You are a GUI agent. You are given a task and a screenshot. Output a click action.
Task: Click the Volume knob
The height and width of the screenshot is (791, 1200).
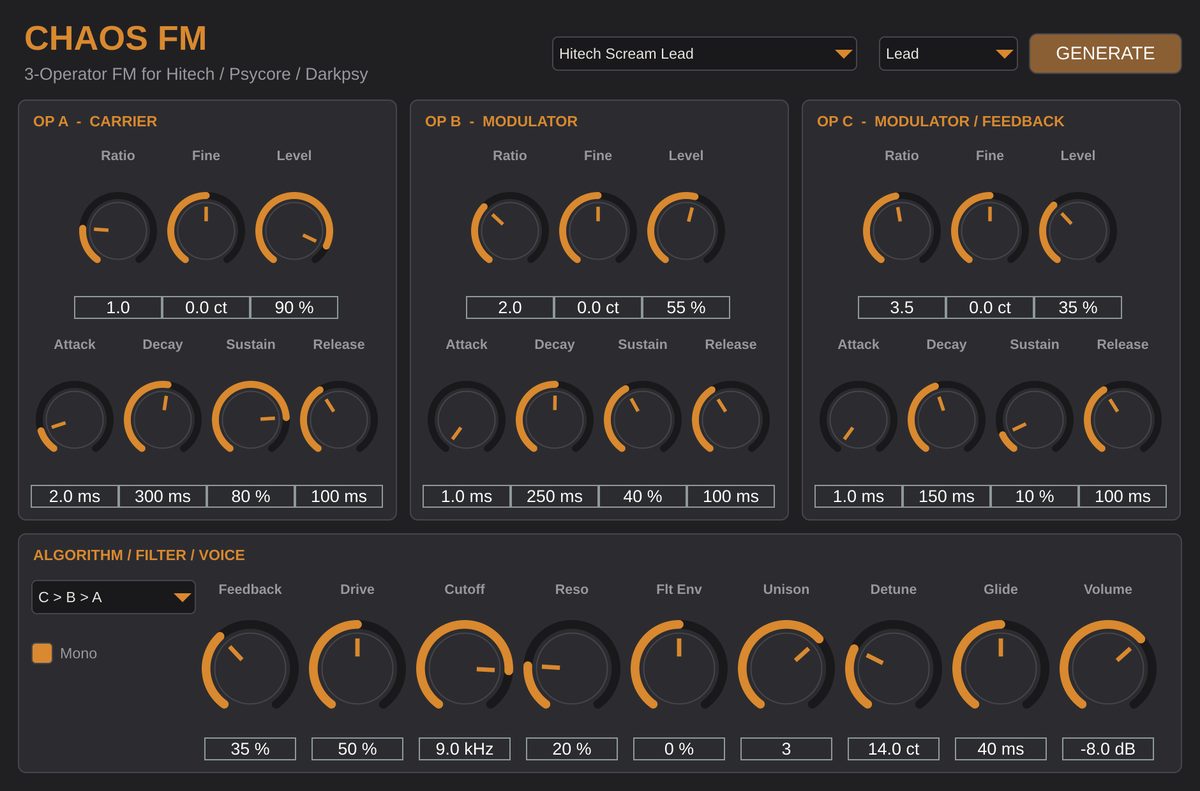click(1108, 668)
